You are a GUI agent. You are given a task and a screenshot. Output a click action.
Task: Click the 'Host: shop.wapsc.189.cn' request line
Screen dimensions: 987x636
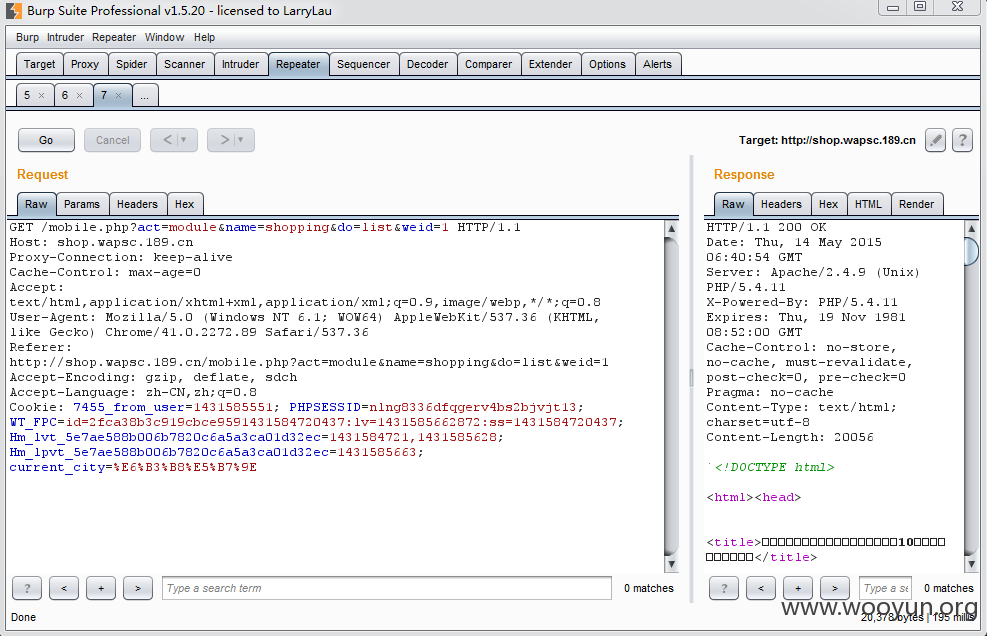point(101,242)
